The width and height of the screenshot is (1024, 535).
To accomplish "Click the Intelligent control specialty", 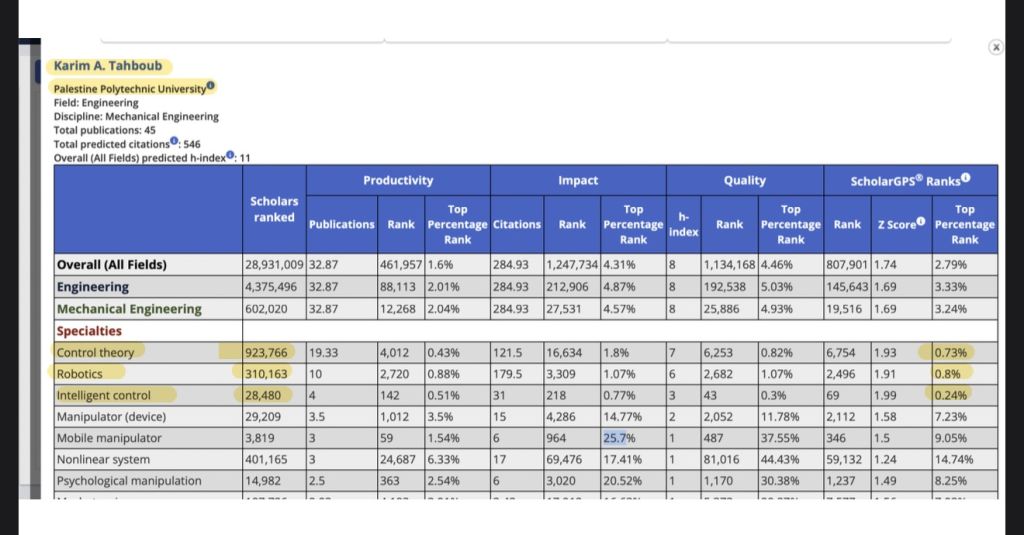I will tap(103, 395).
